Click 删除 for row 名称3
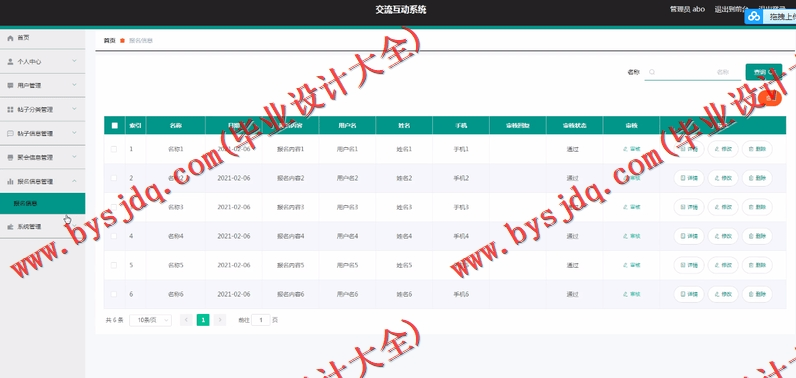Image resolution: width=796 pixels, height=378 pixels. 757,207
